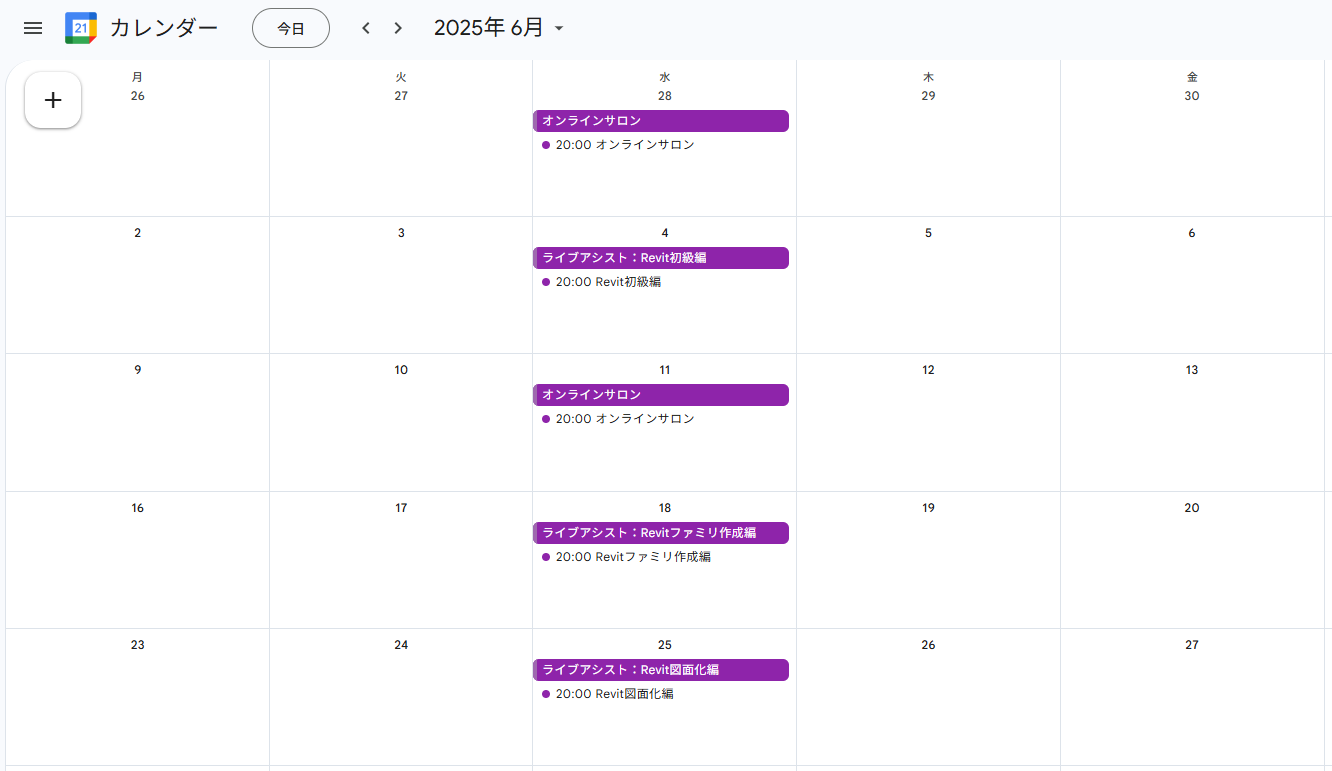The width and height of the screenshot is (1332, 771).
Task: Click the plus create event button
Action: (53, 100)
